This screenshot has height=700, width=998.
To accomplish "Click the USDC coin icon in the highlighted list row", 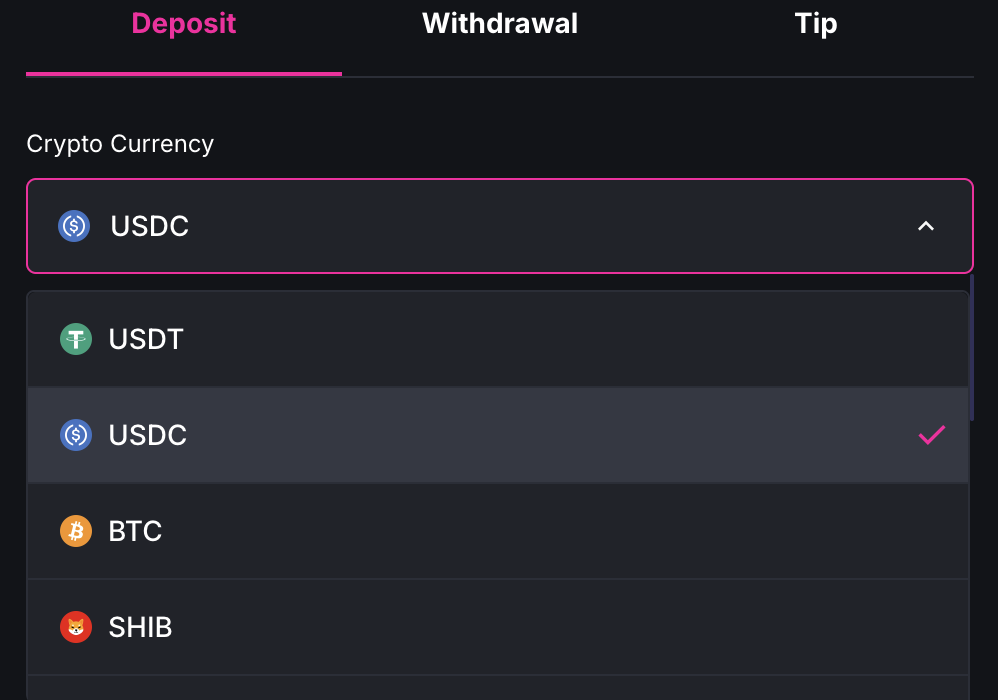I will pyautogui.click(x=76, y=435).
